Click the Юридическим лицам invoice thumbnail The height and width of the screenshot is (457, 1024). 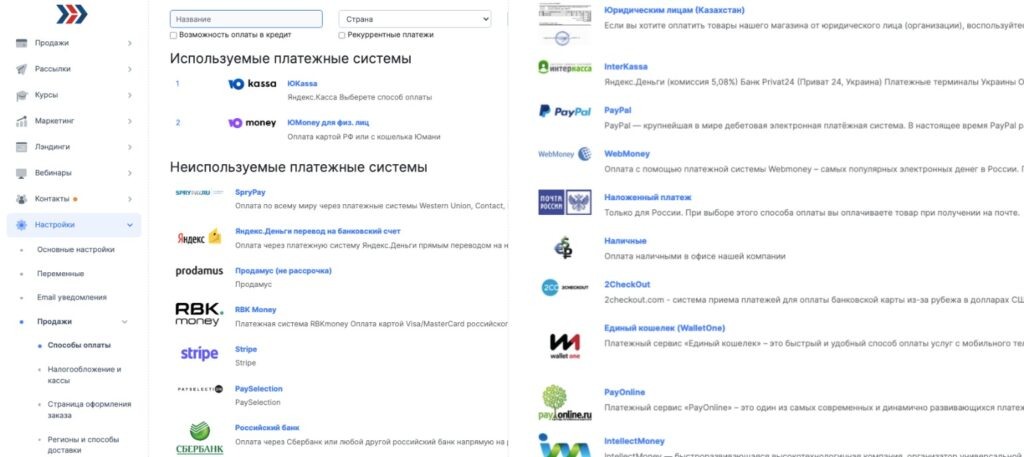(565, 24)
